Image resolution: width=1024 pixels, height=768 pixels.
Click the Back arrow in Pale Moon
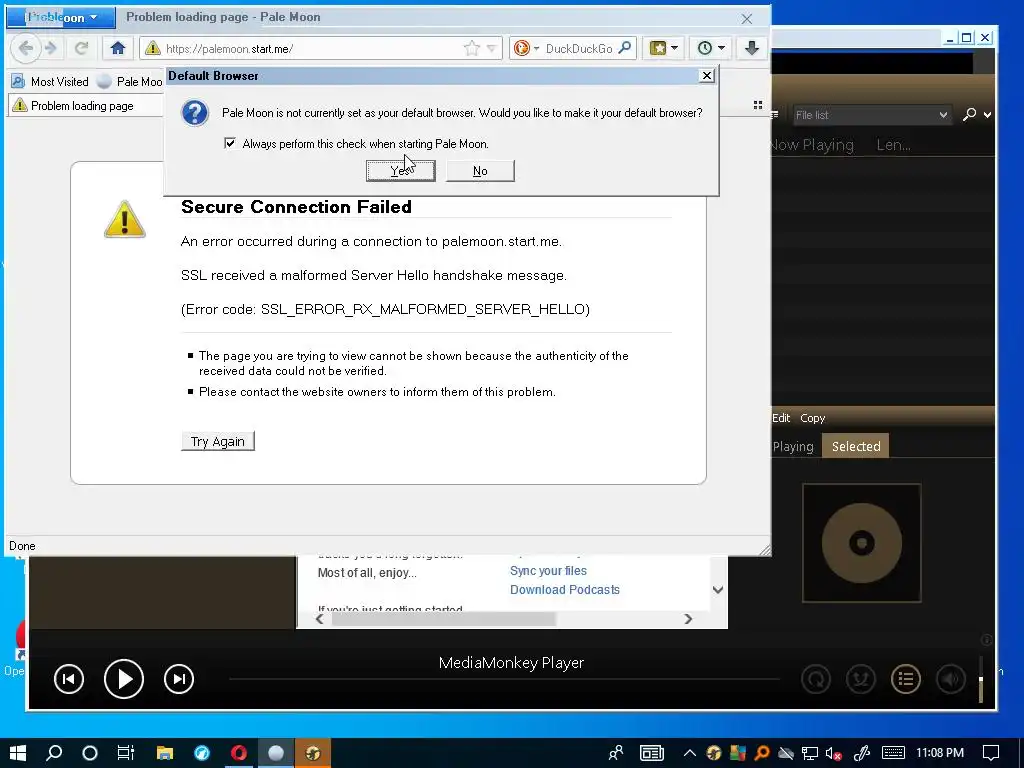point(25,48)
